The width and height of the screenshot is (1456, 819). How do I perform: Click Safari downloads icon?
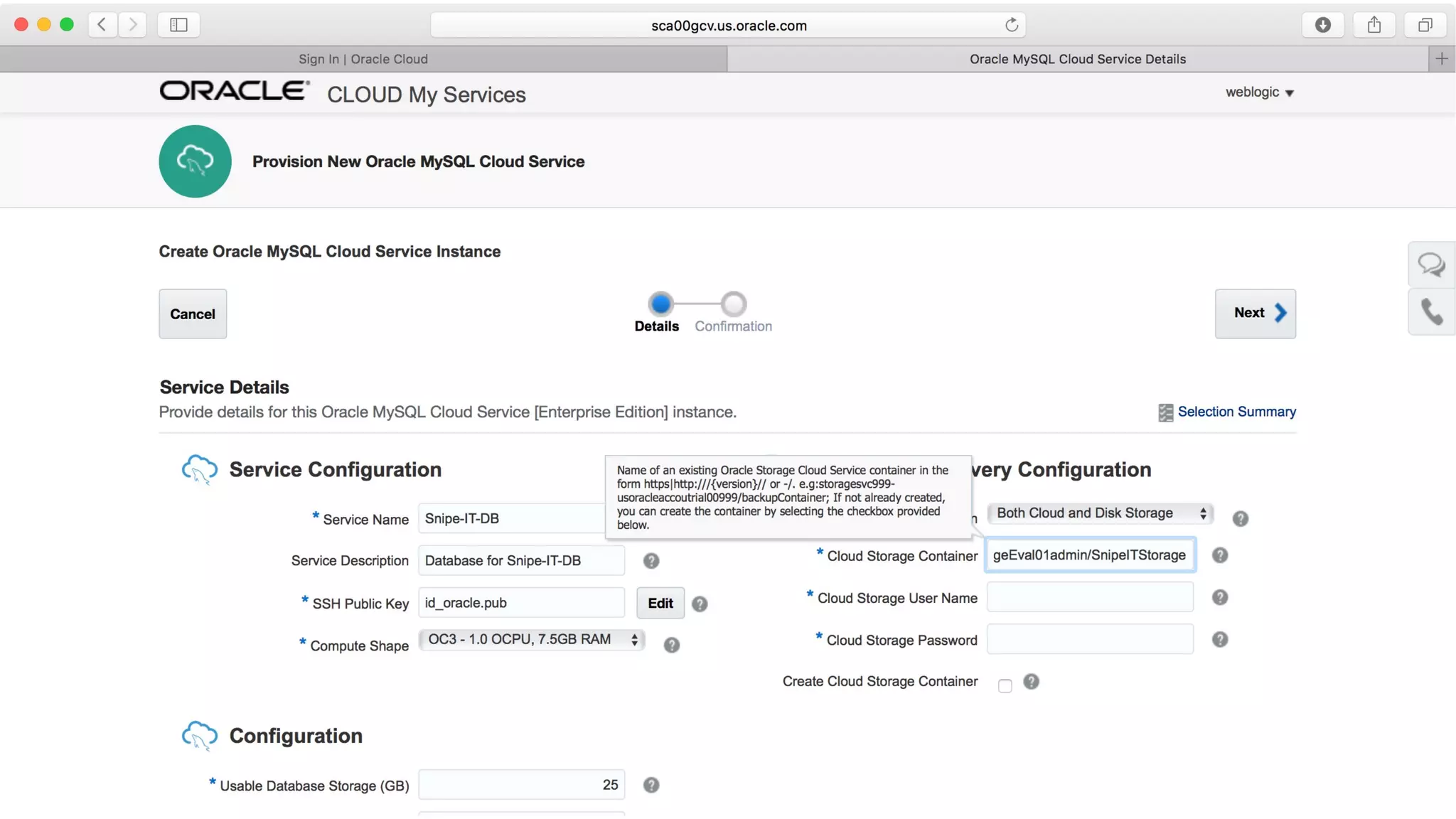coord(1322,25)
